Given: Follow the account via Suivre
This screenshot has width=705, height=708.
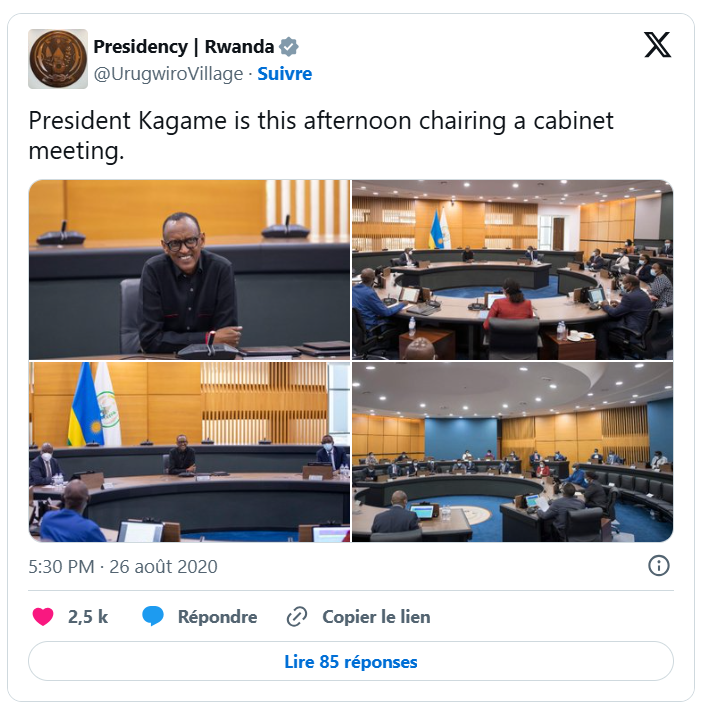Looking at the screenshot, I should tap(285, 74).
